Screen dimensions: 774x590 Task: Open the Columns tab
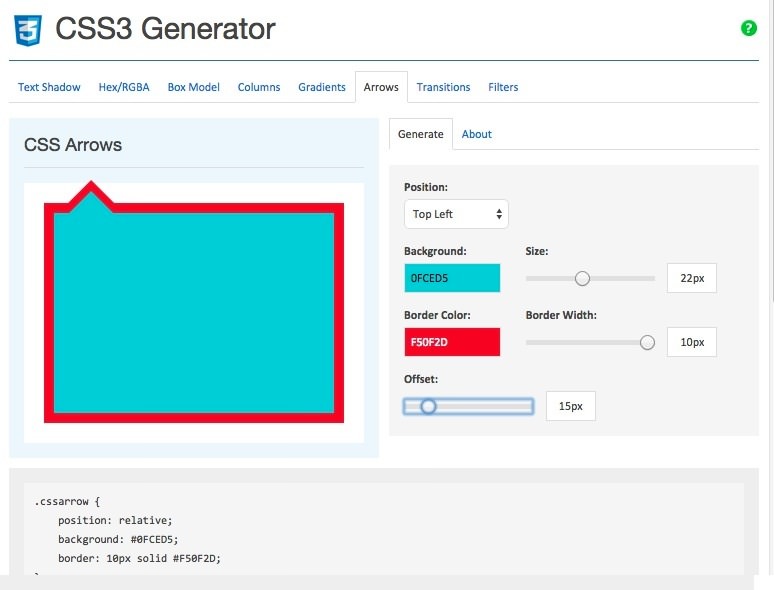(x=259, y=87)
